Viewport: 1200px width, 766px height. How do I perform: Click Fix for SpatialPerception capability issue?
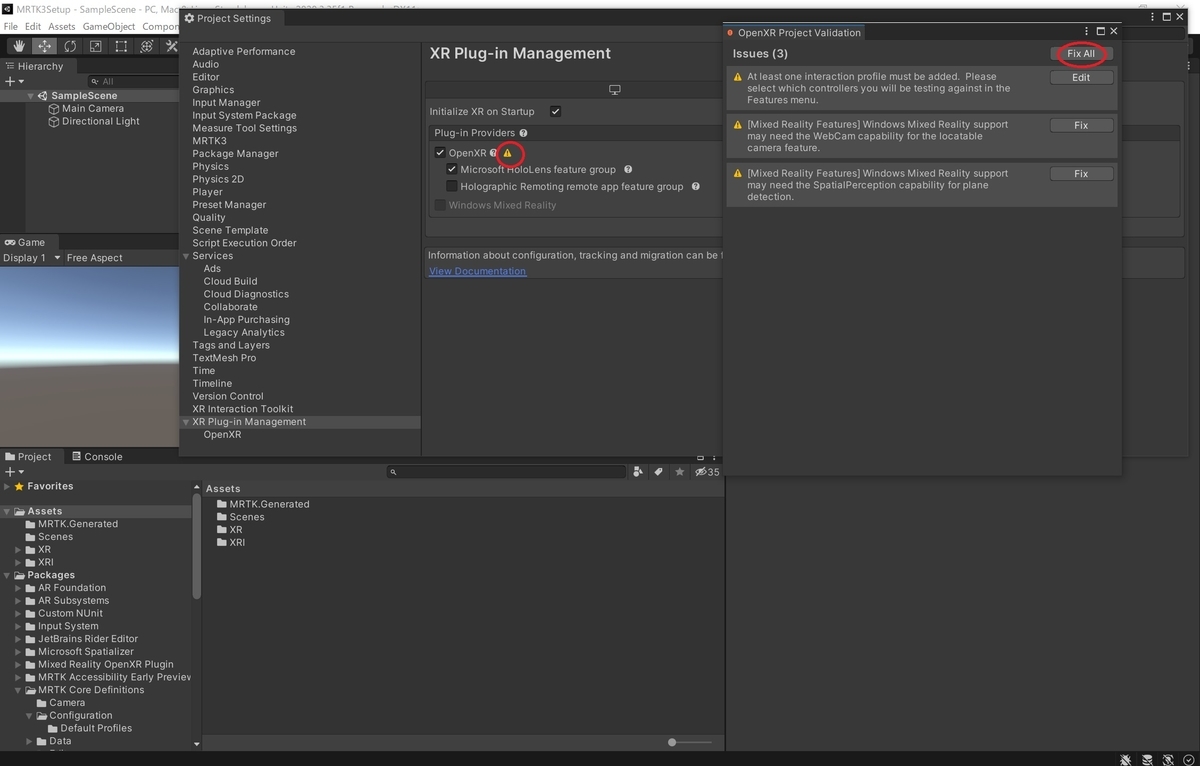click(x=1081, y=174)
